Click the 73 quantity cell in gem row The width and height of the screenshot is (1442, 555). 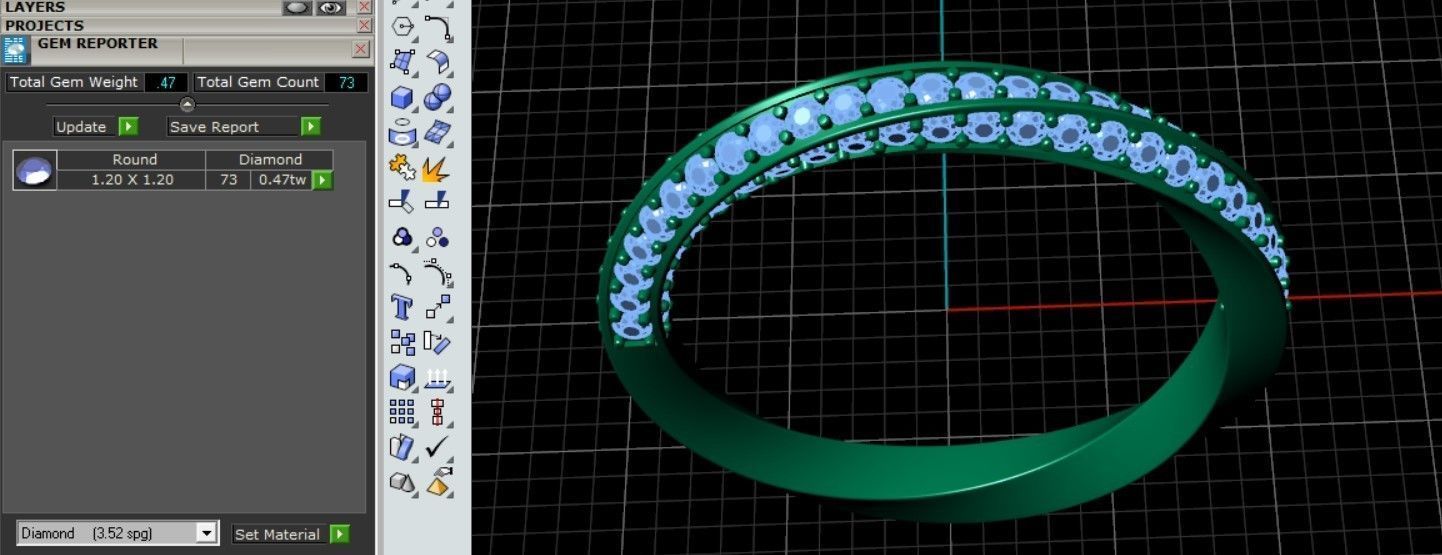[x=229, y=180]
